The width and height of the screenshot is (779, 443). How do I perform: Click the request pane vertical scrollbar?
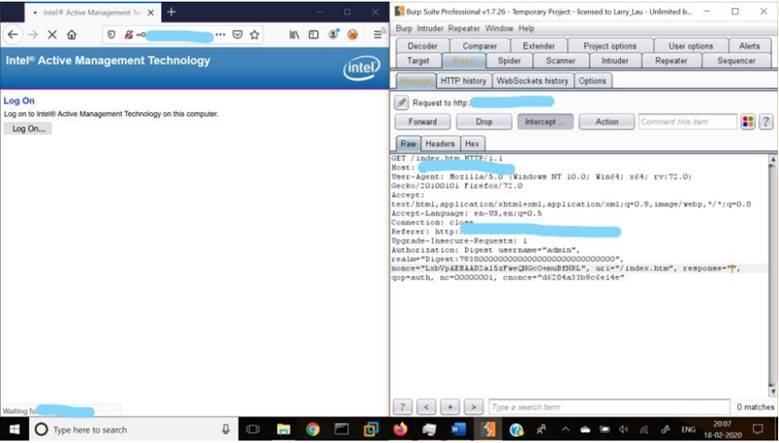[772, 276]
